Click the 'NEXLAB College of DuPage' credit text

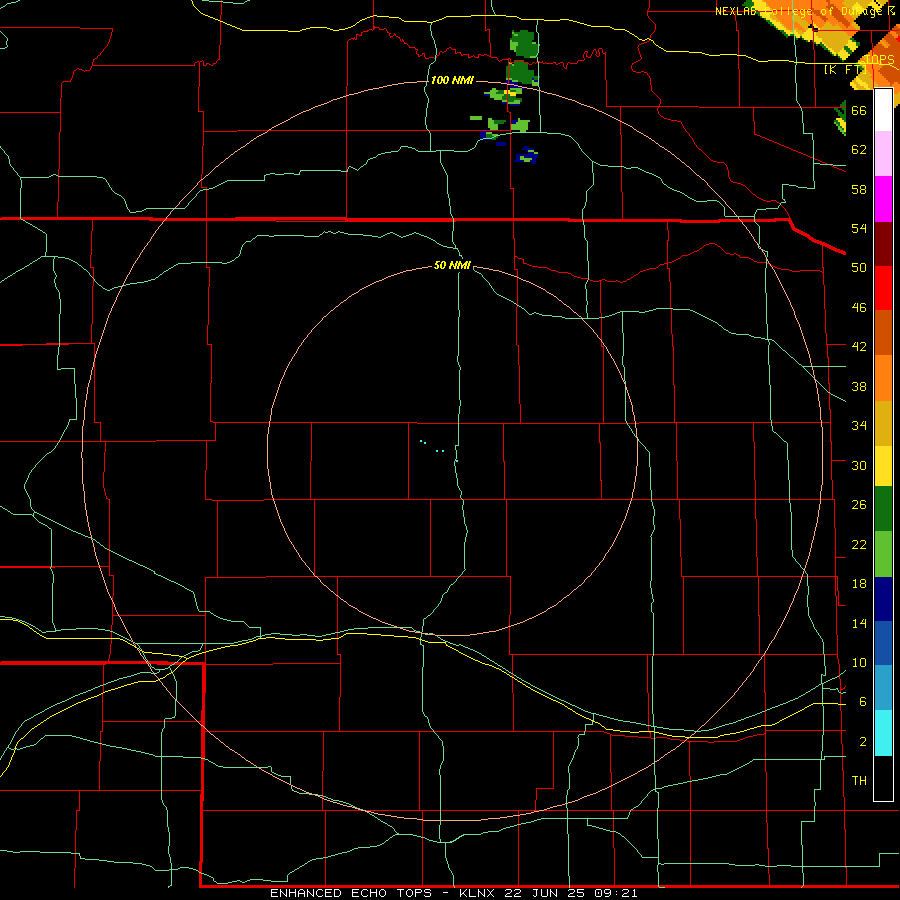pos(801,11)
